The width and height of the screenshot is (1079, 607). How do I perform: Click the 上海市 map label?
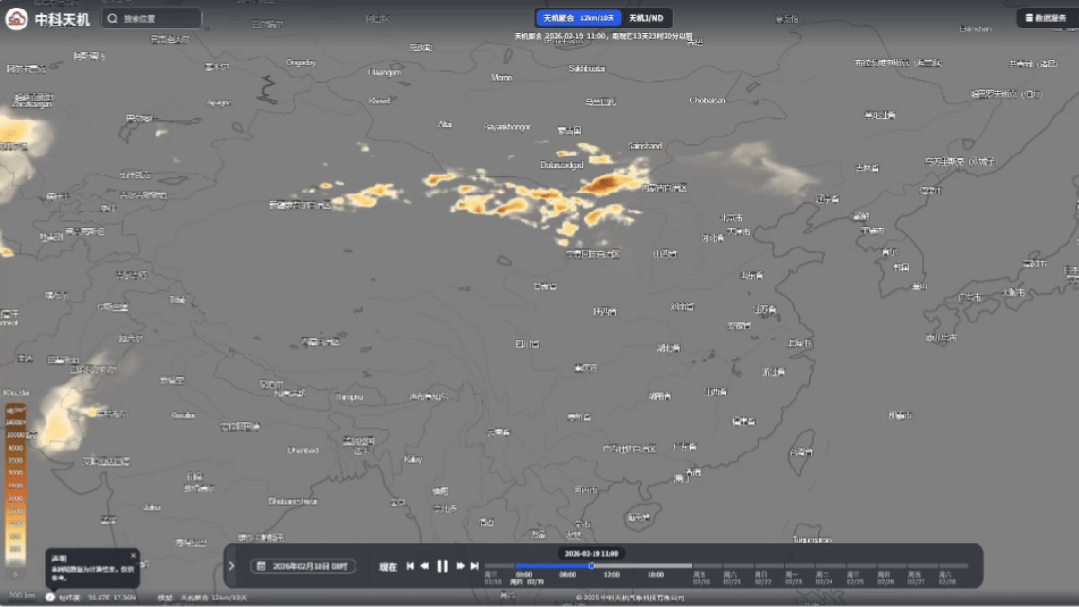click(800, 343)
